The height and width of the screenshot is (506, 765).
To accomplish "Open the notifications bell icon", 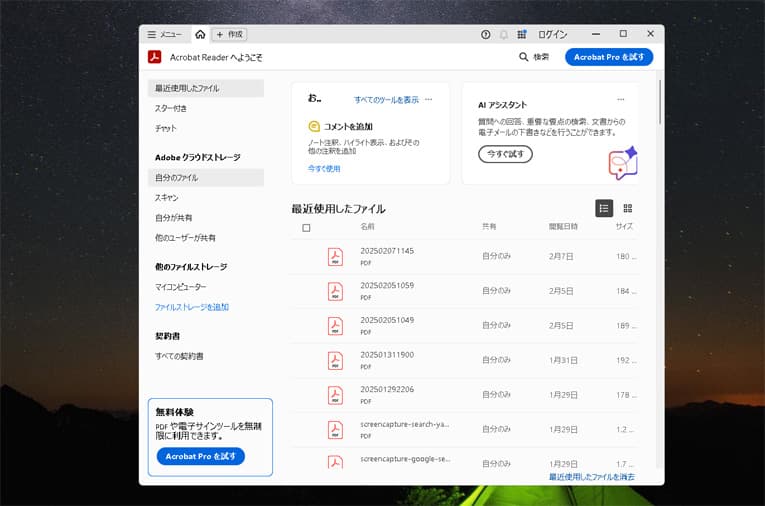I will pyautogui.click(x=504, y=34).
